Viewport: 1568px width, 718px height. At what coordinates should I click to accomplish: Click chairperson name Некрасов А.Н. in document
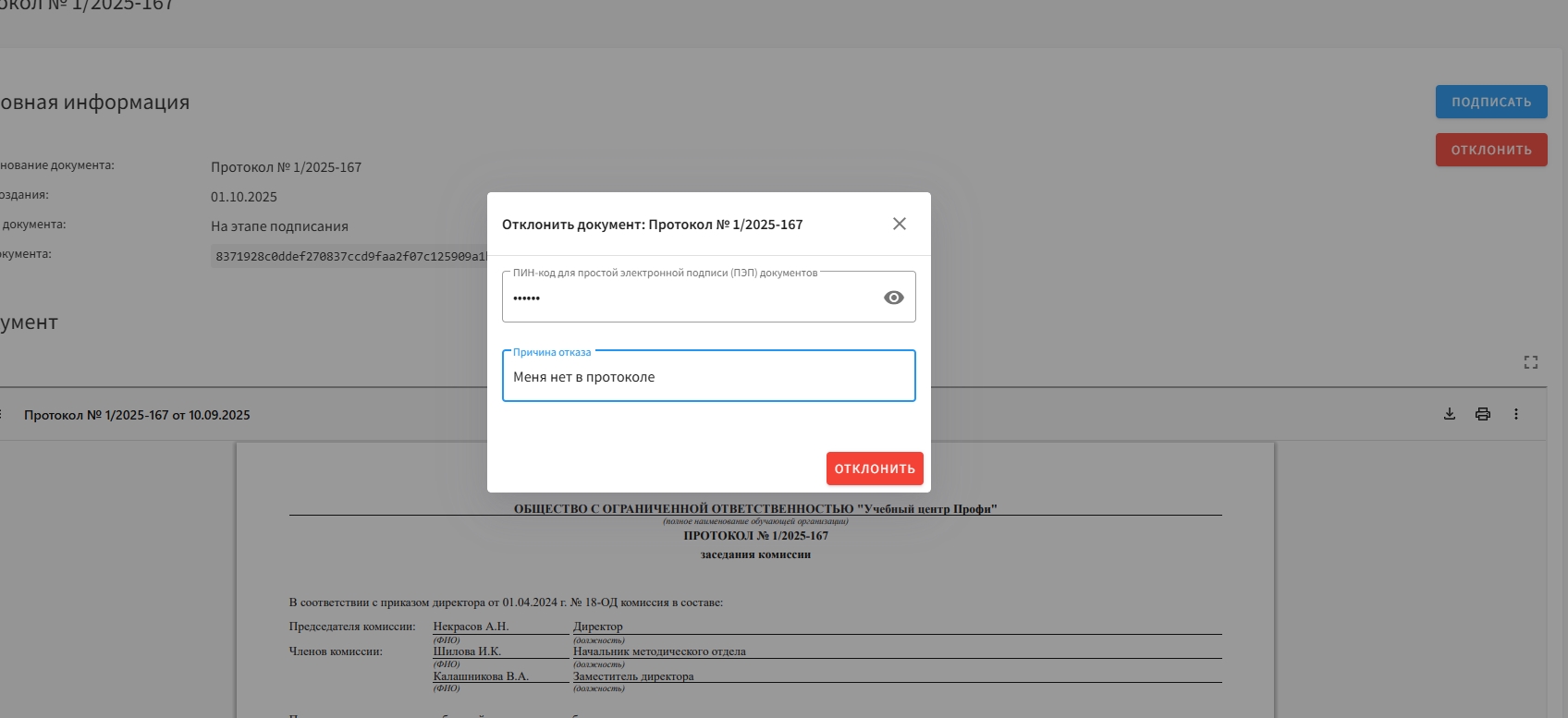click(471, 627)
